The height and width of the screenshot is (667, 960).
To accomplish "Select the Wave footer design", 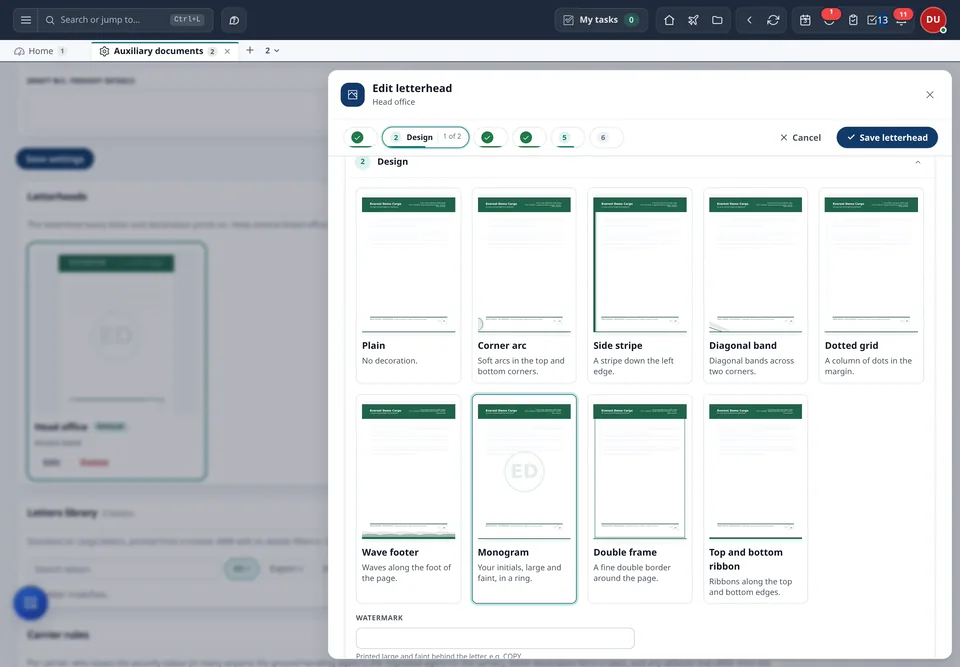I will (x=408, y=499).
